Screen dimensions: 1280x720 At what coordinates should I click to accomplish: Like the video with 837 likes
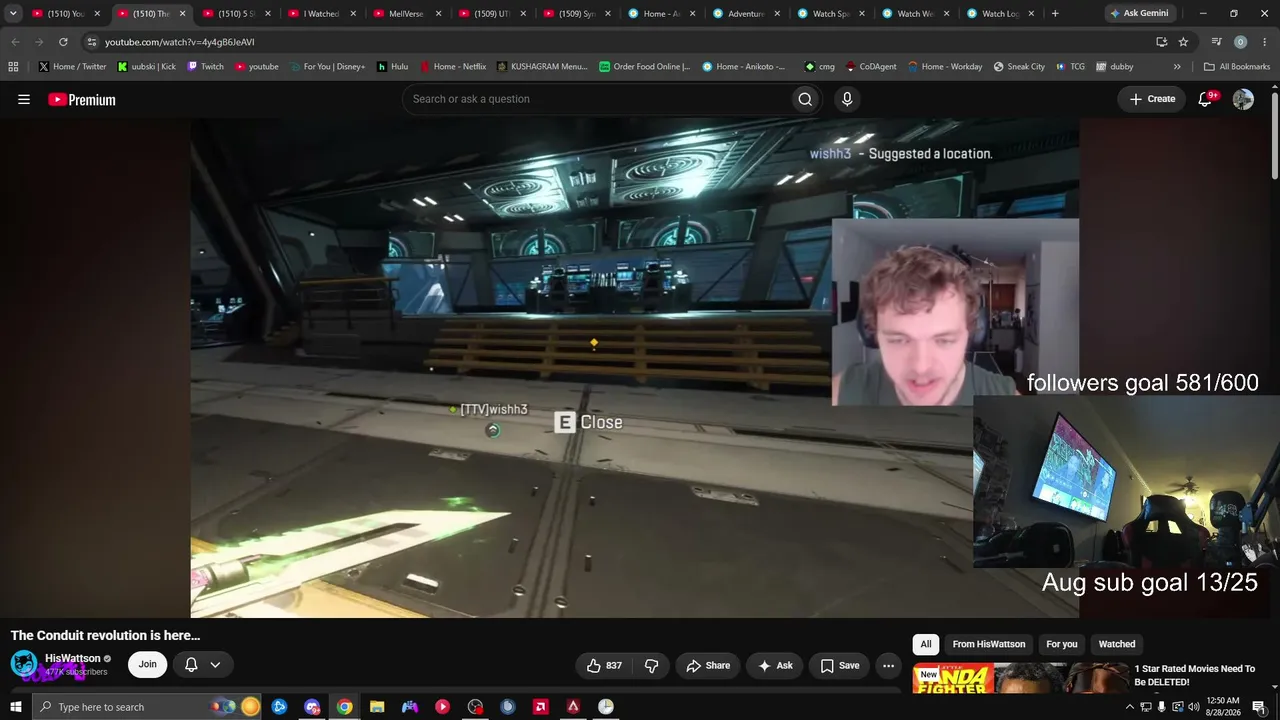click(x=603, y=666)
